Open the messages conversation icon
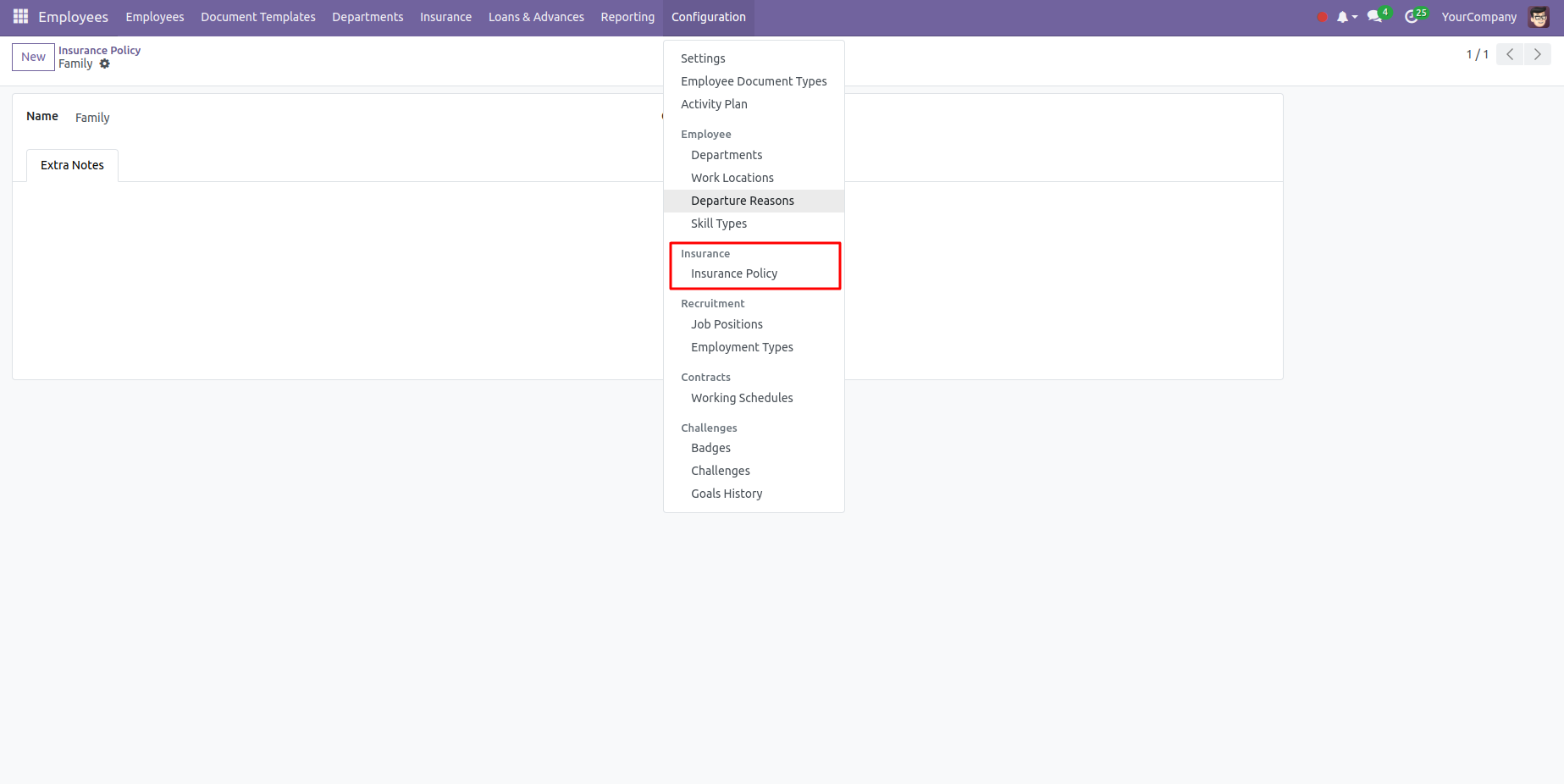Viewport: 1564px width, 784px height. click(1376, 16)
